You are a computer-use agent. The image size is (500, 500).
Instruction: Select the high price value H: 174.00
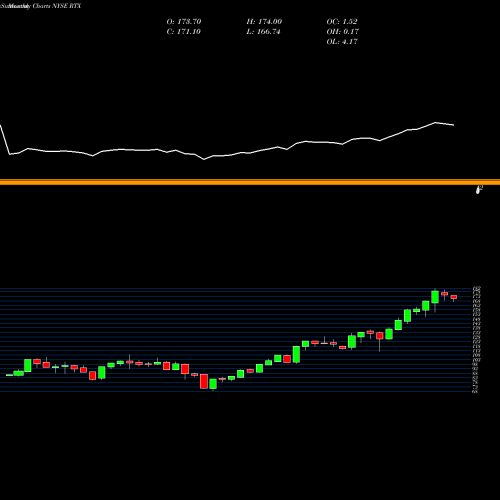tap(264, 22)
